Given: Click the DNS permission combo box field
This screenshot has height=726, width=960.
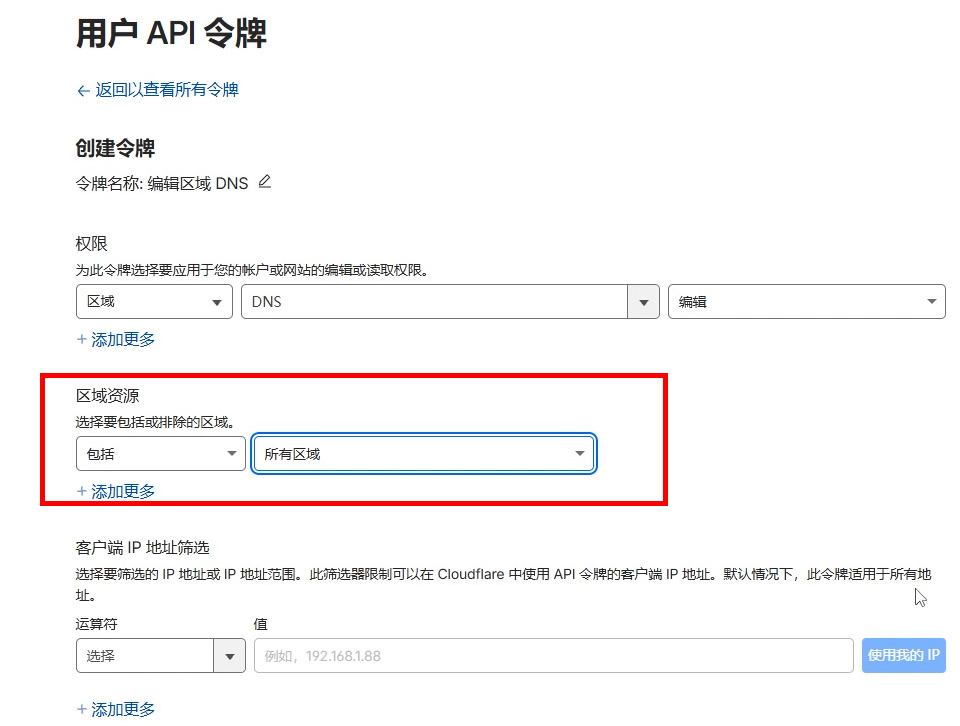Looking at the screenshot, I should click(433, 302).
